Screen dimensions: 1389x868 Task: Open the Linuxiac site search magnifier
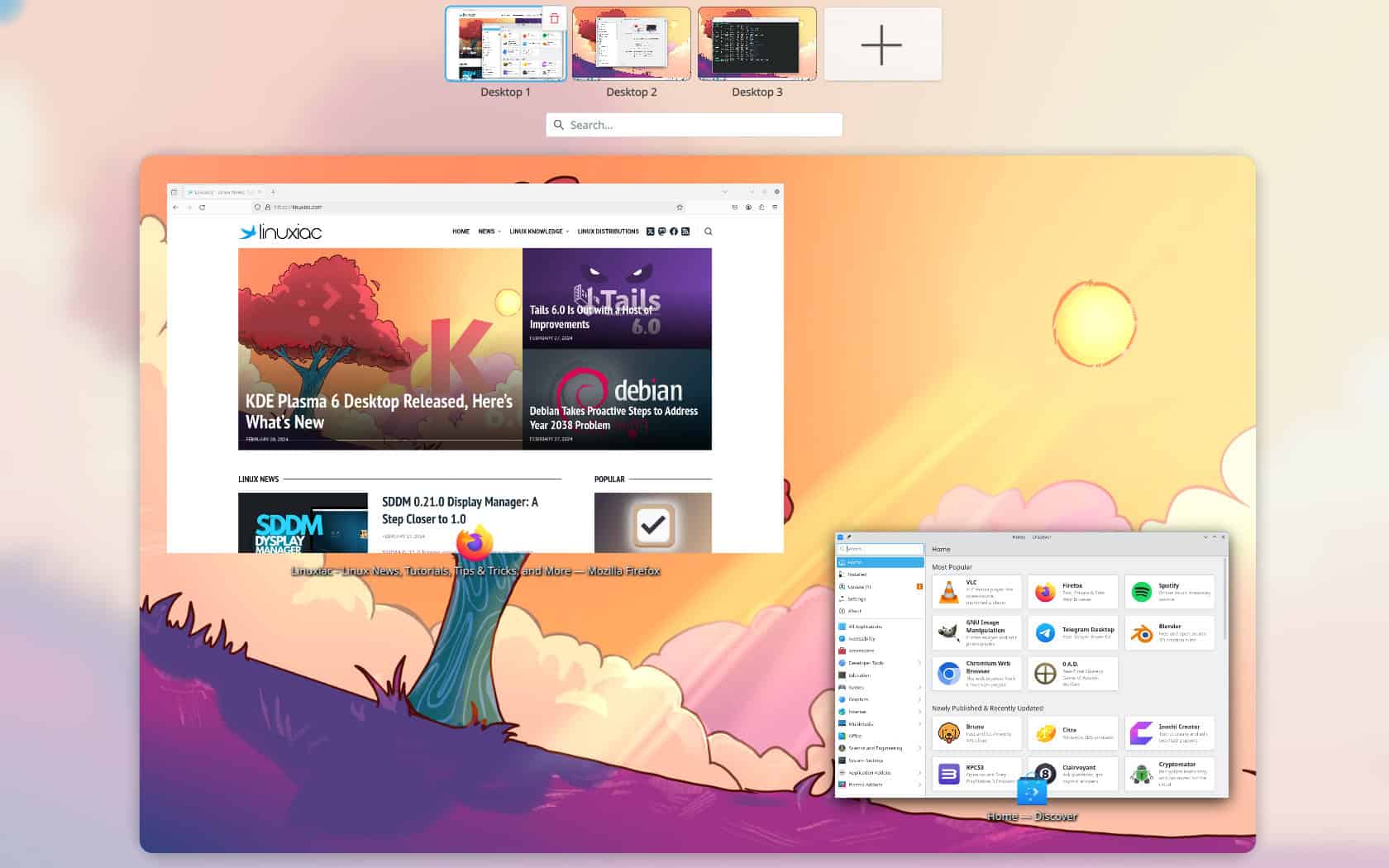click(x=708, y=231)
